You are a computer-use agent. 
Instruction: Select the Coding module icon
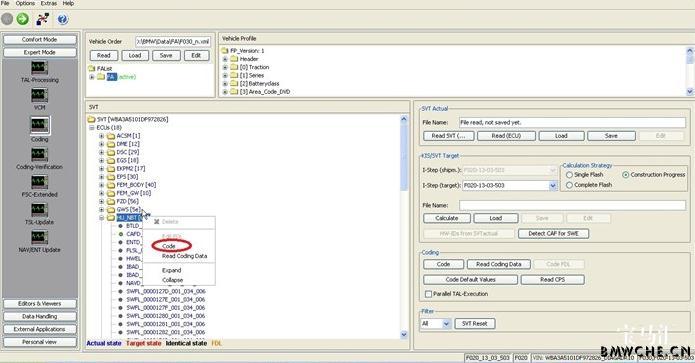click(39, 125)
